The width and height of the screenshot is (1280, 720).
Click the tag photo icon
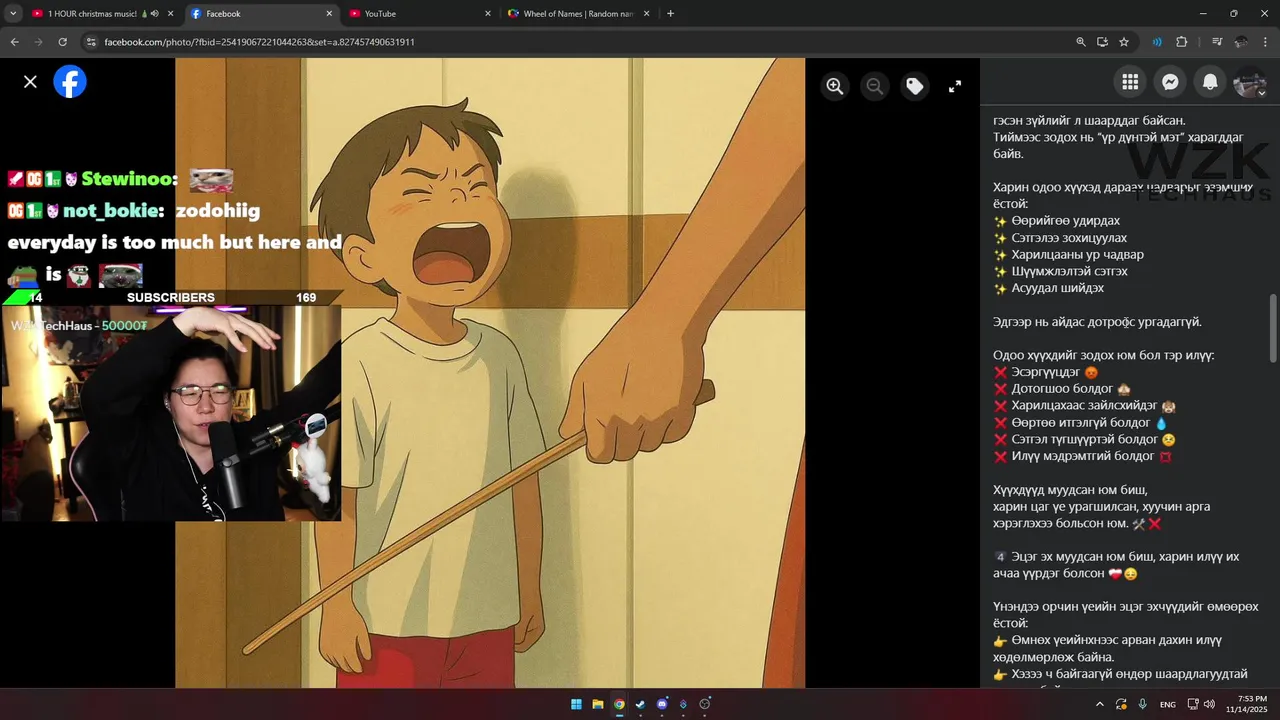915,86
